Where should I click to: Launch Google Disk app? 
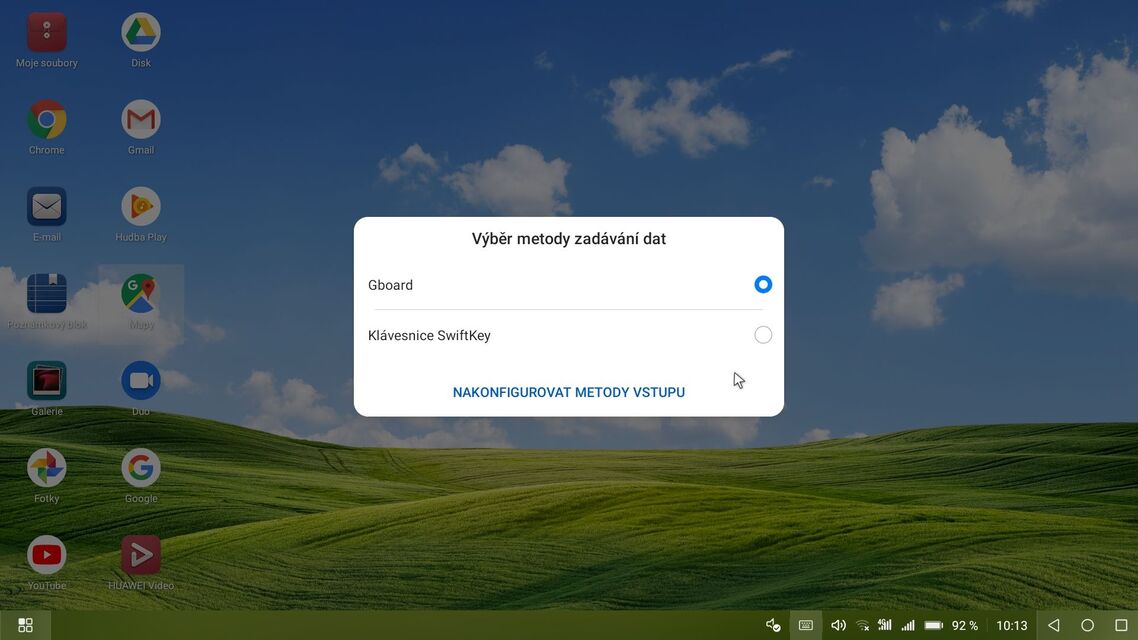(141, 33)
